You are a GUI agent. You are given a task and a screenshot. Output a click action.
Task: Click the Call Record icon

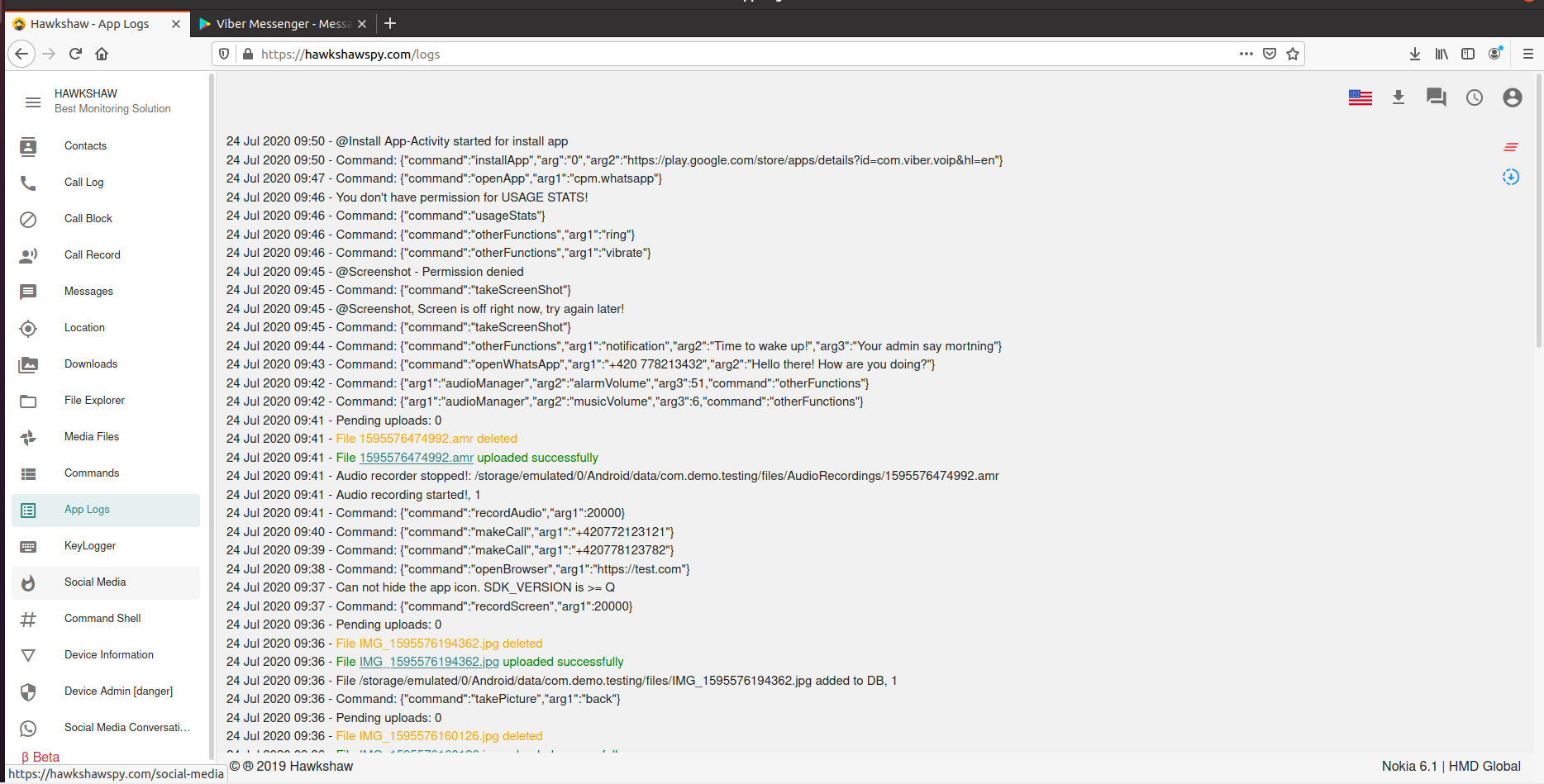coord(28,255)
